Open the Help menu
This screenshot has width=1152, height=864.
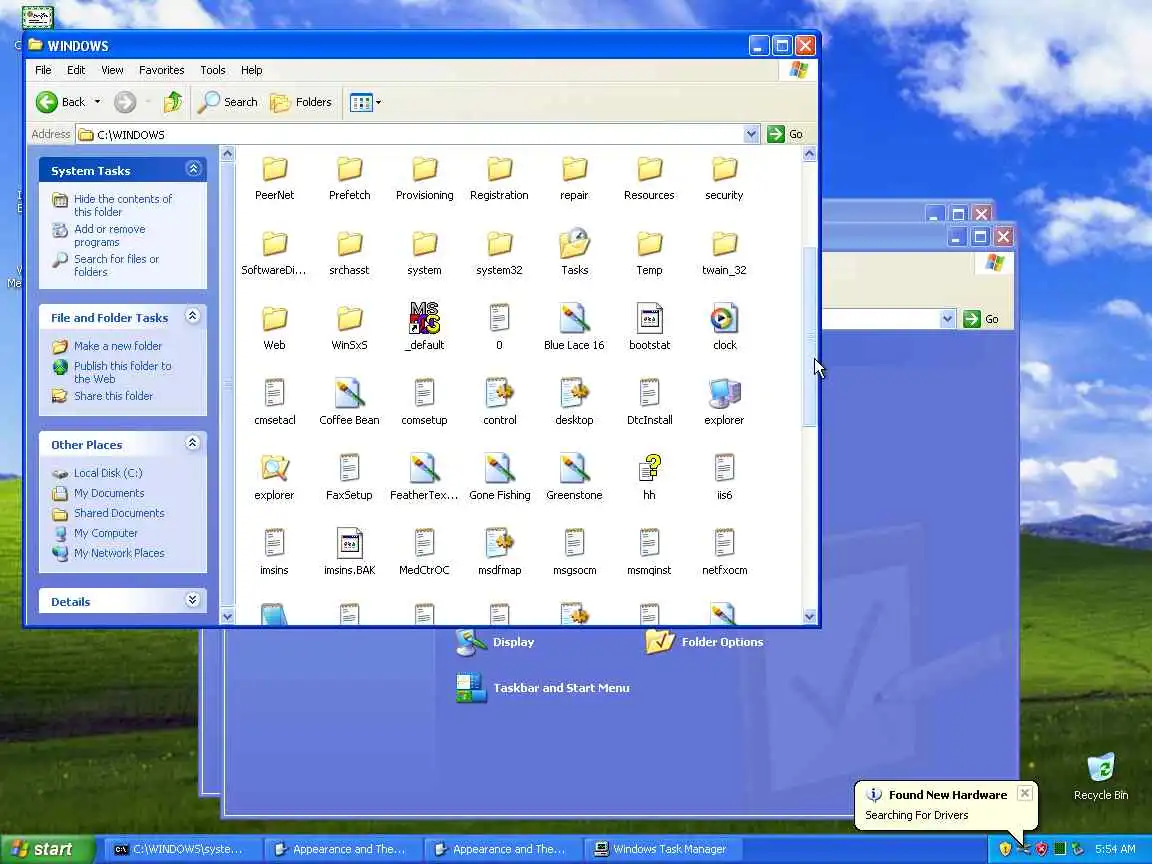(x=251, y=70)
